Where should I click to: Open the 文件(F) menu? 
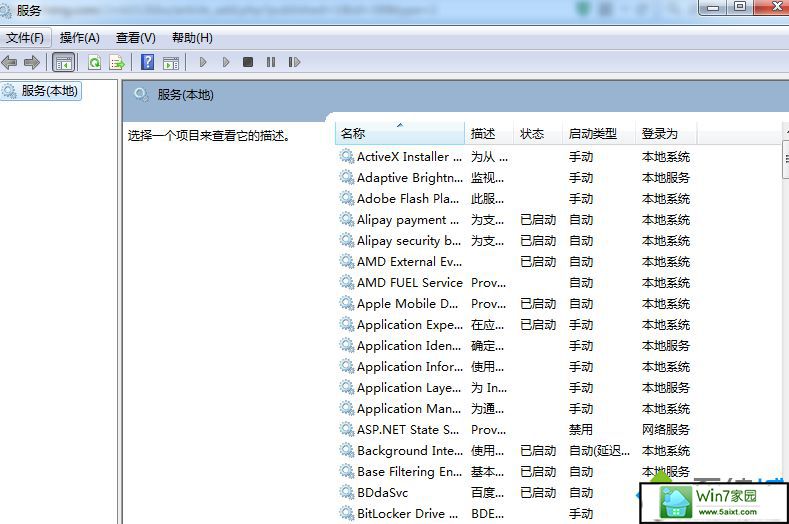[25, 38]
